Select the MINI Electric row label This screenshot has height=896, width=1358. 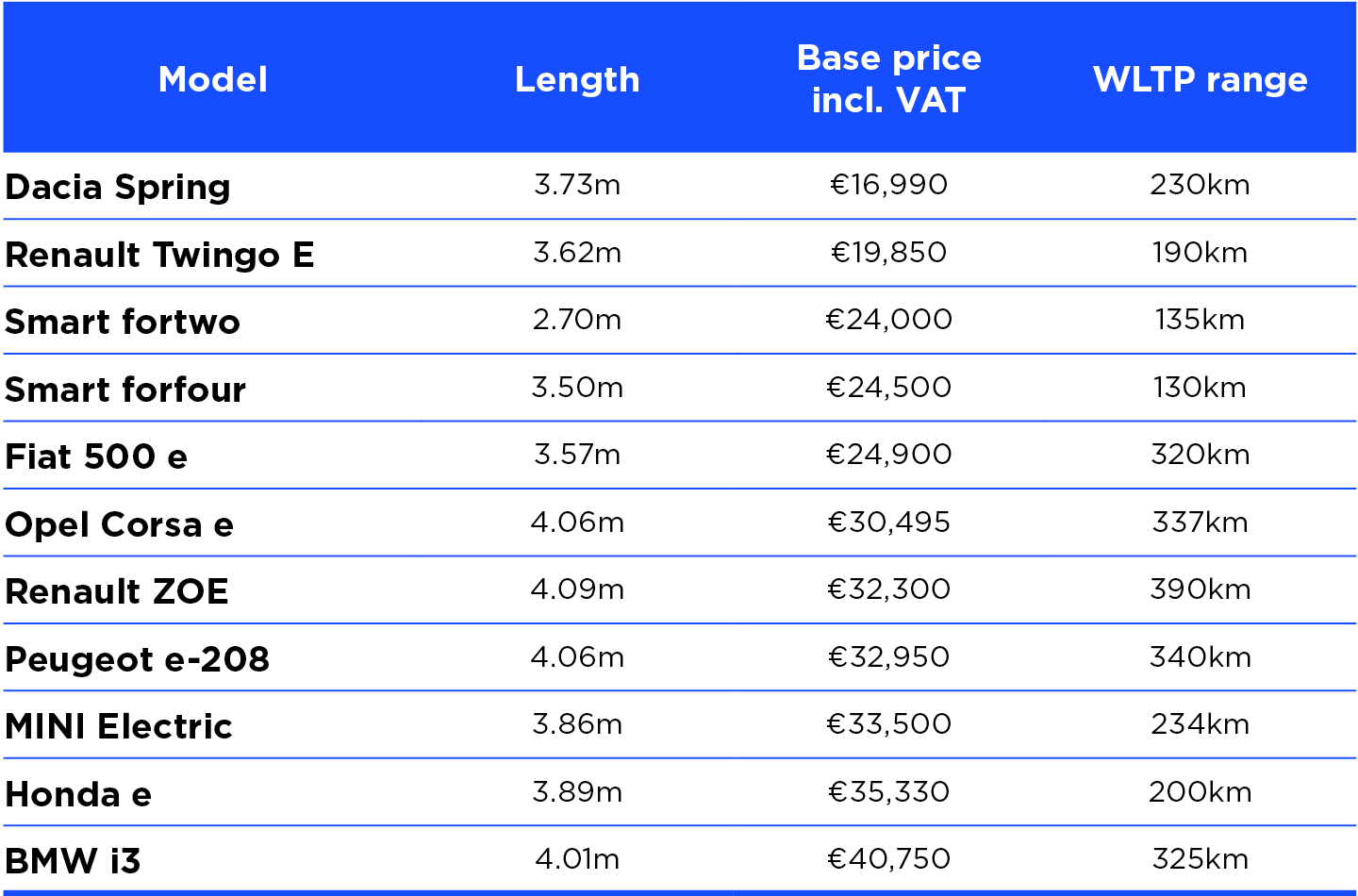pyautogui.click(x=119, y=726)
